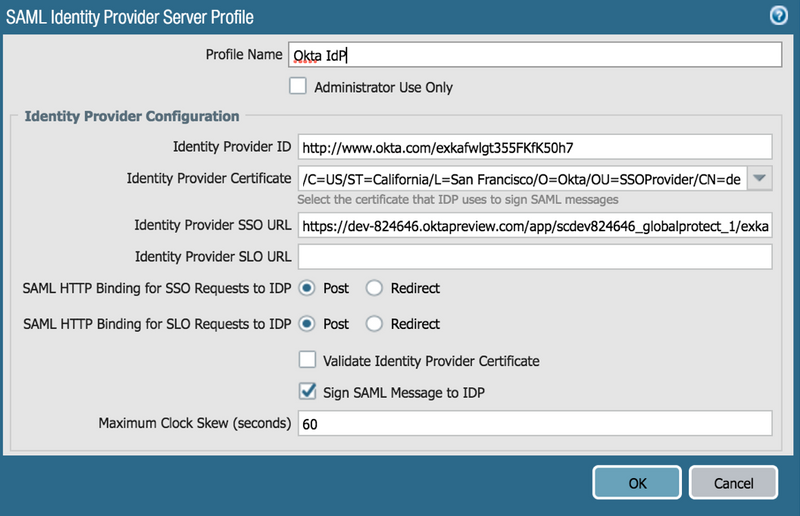The width and height of the screenshot is (800, 516).
Task: Uncheck Sign SAML Message to IDP
Action: [308, 391]
